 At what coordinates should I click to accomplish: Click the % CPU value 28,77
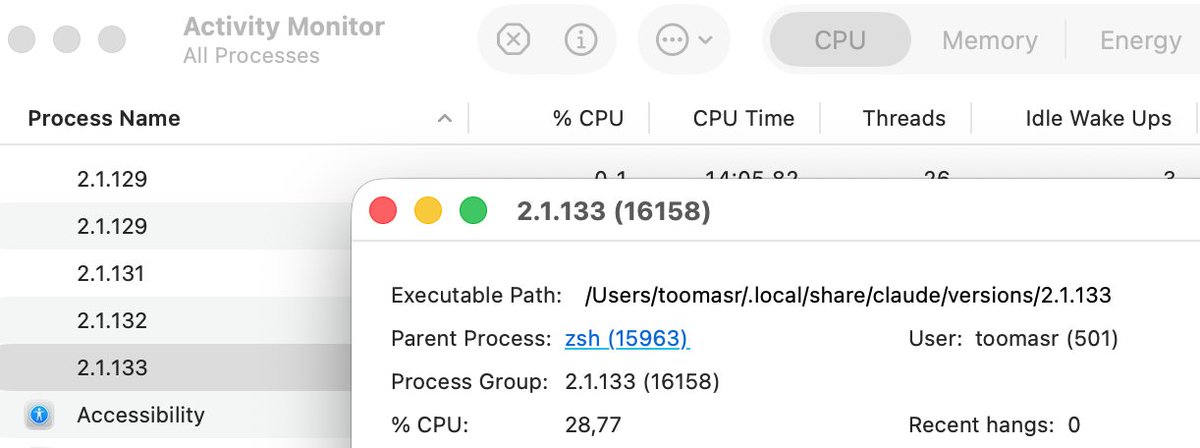click(593, 425)
